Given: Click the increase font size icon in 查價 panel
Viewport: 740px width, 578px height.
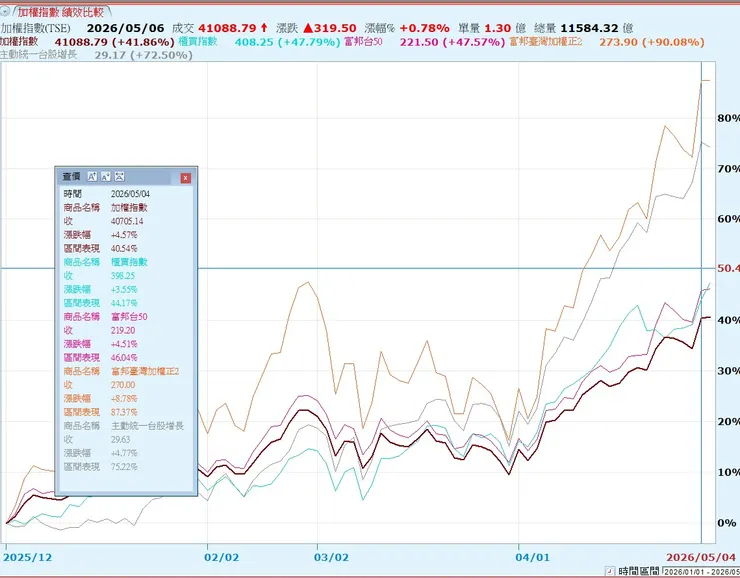Looking at the screenshot, I should coord(92,177).
